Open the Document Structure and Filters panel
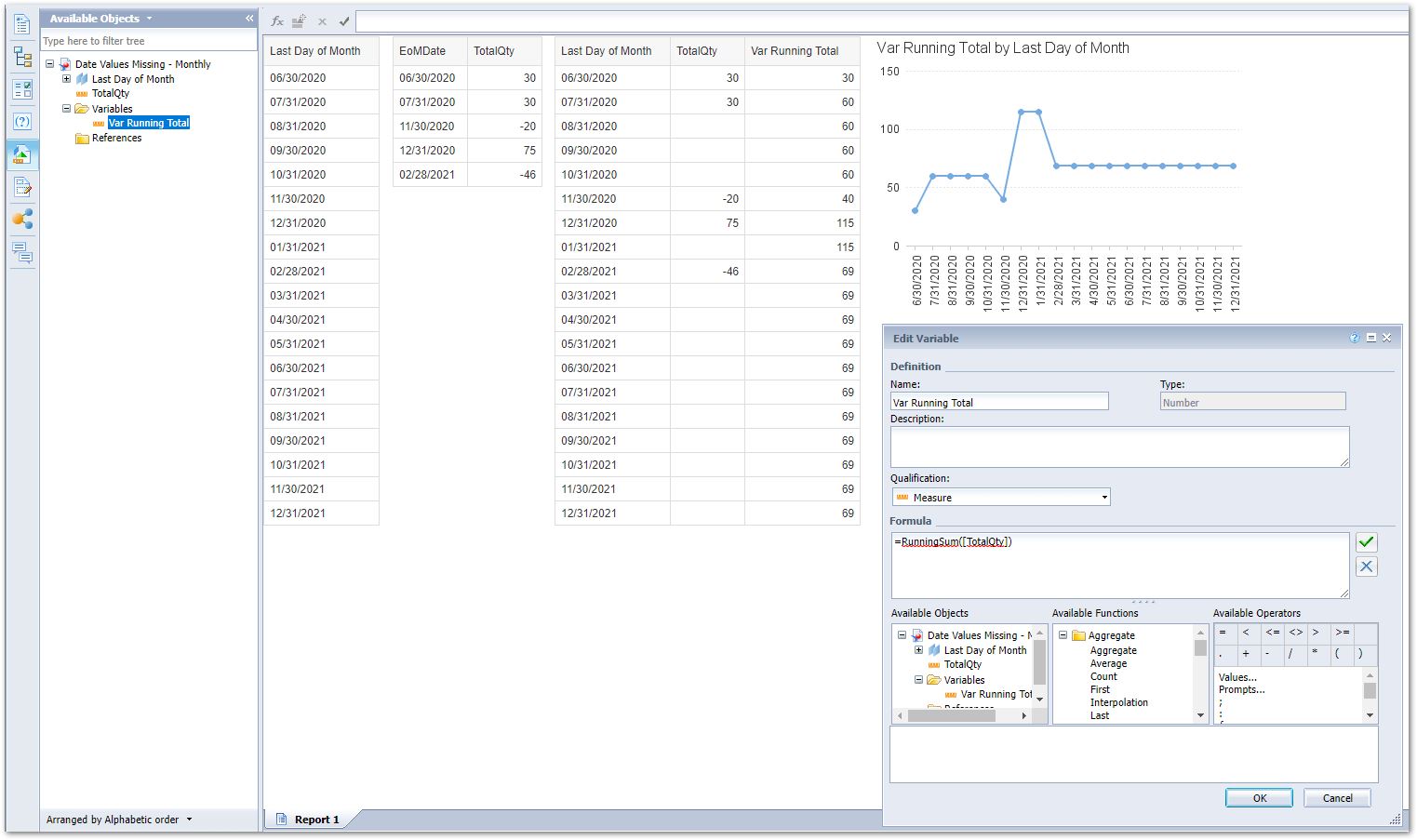Screen dimensions: 1417x840 (x=22, y=187)
